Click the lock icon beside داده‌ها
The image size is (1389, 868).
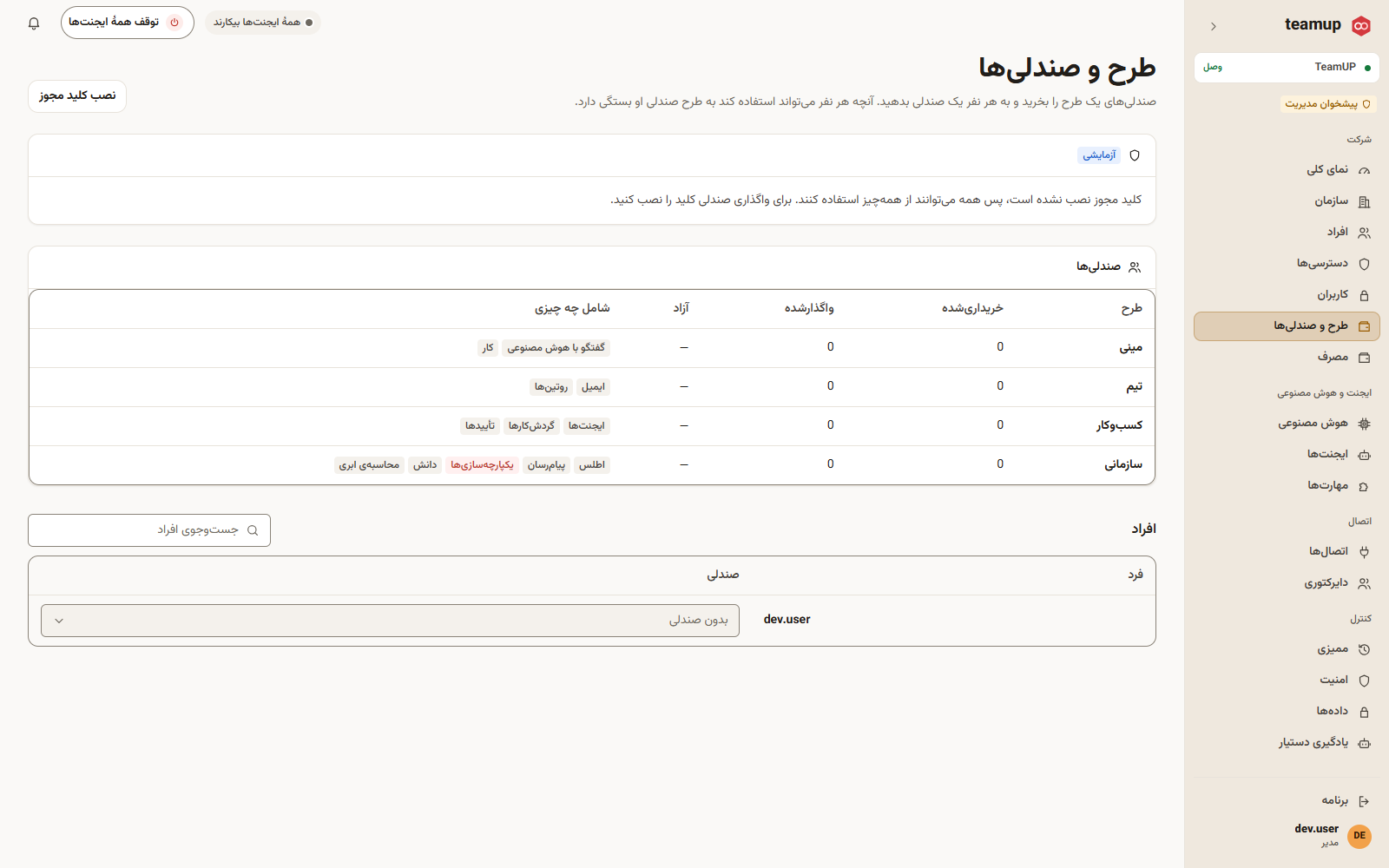point(1364,712)
